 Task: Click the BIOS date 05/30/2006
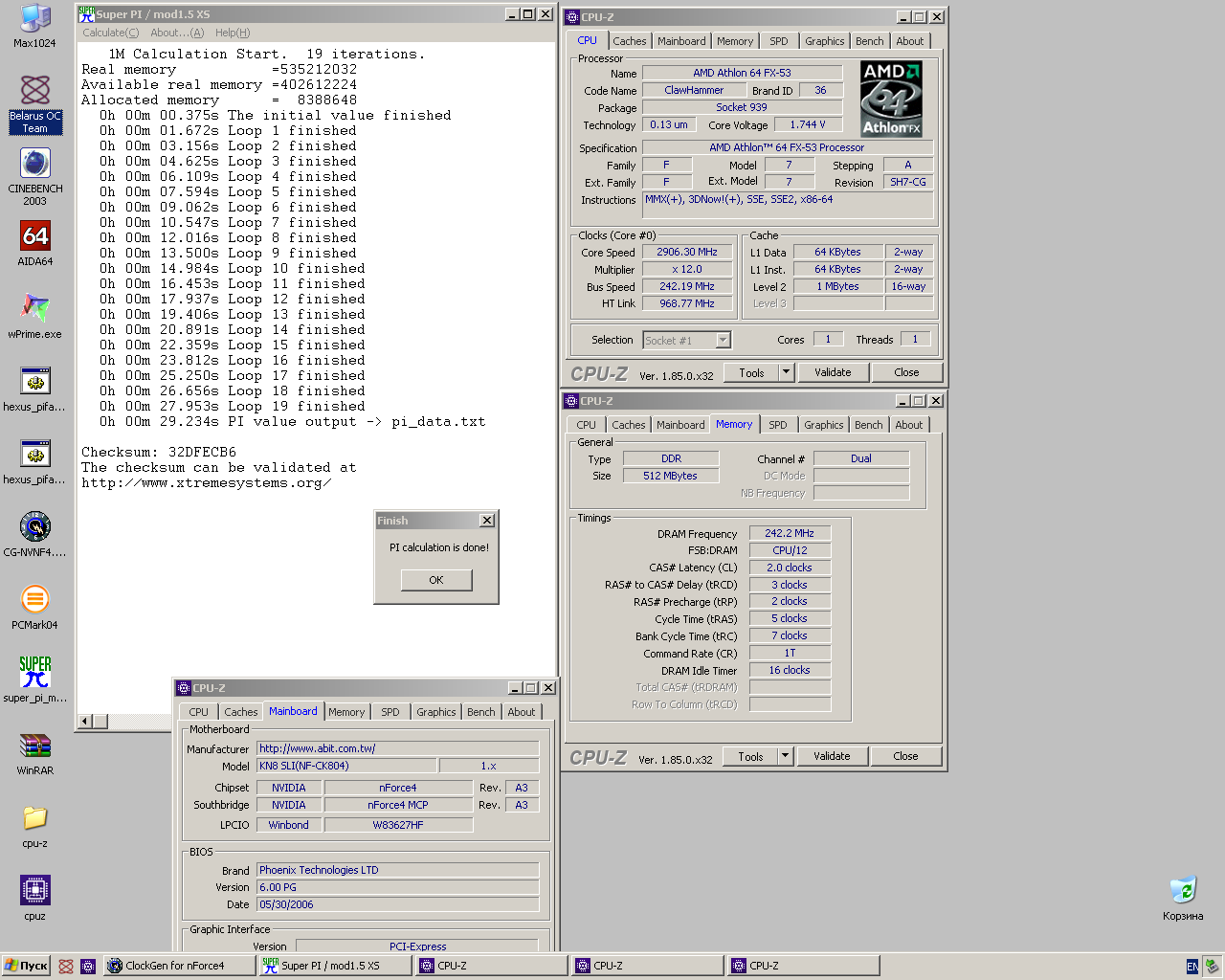(x=397, y=904)
